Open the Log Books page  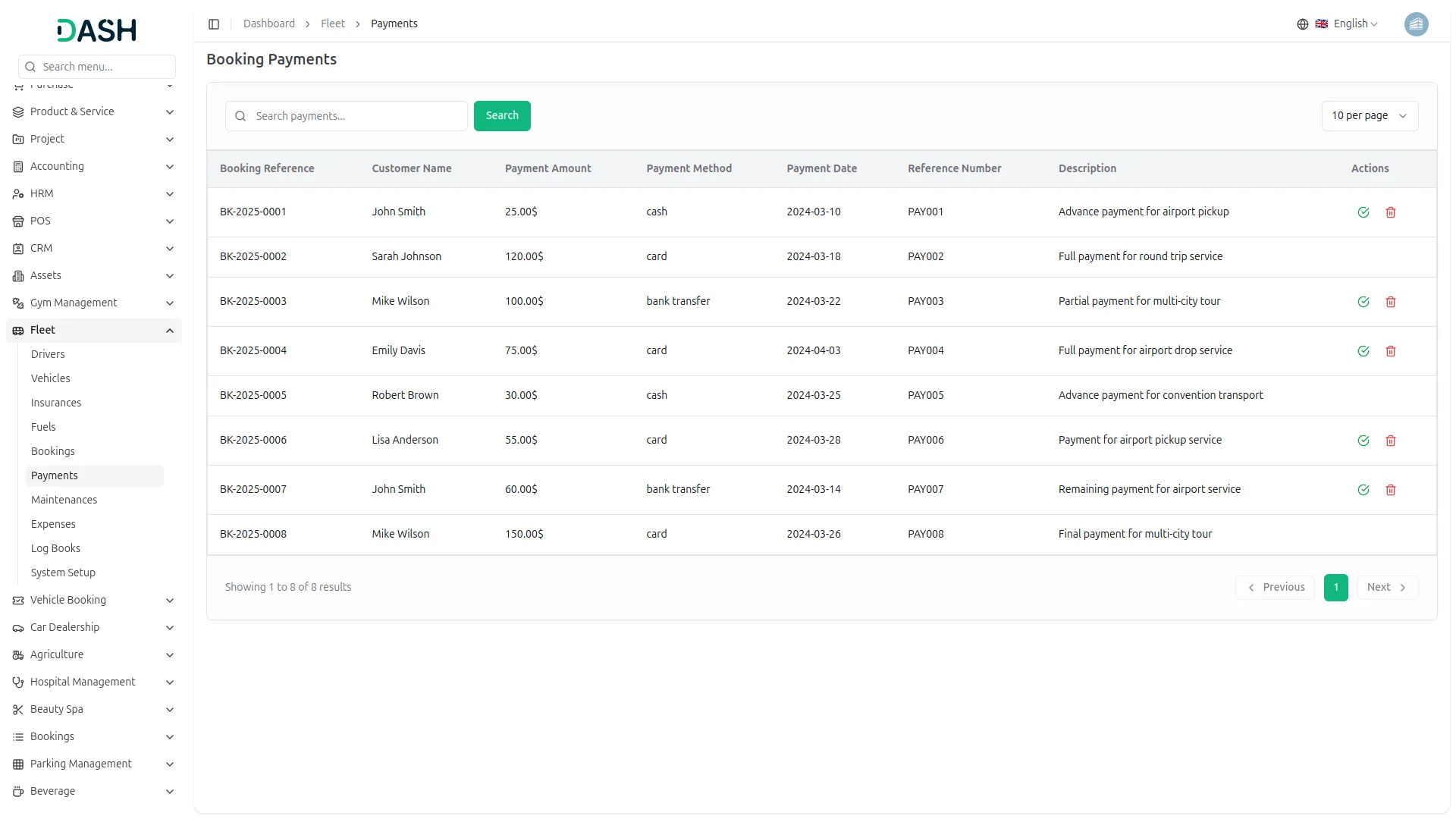point(55,548)
